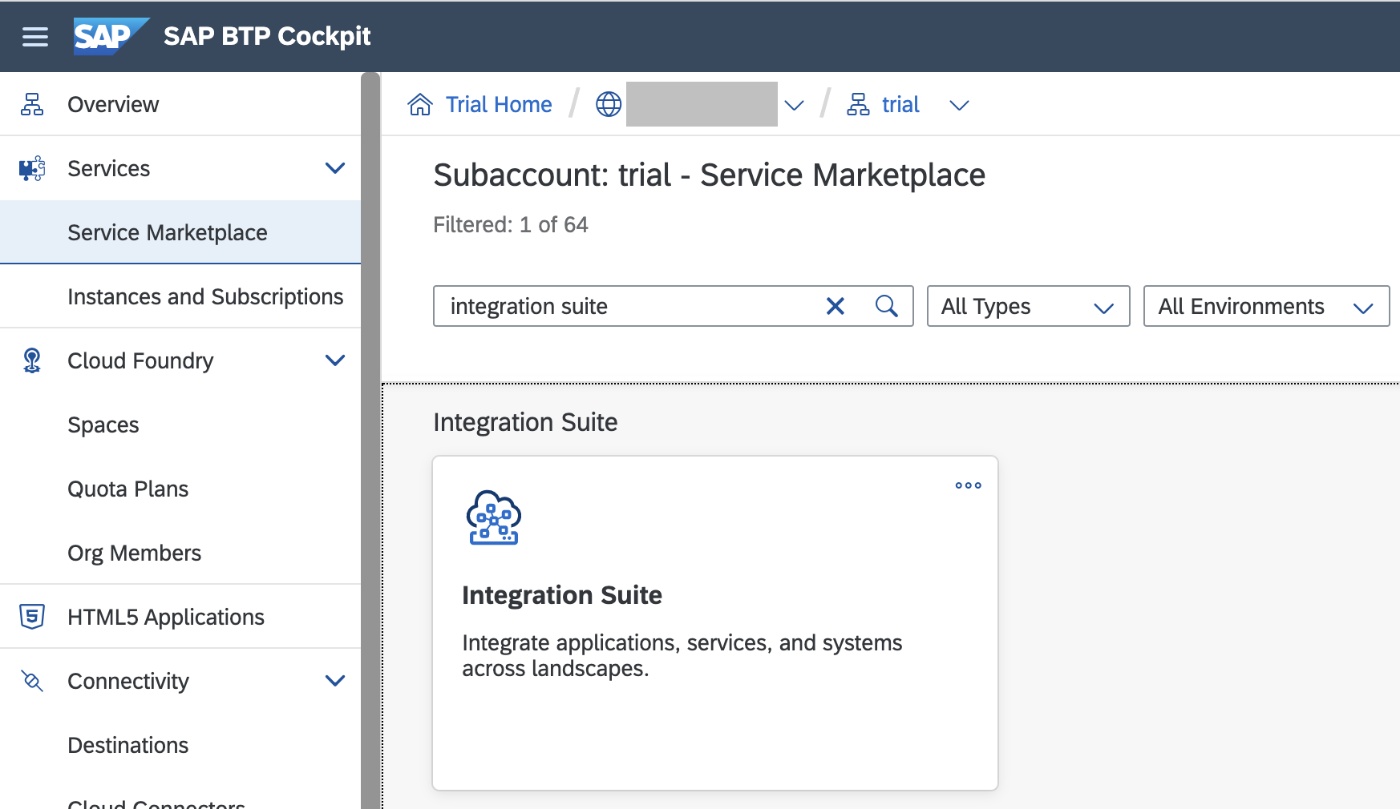Collapse the Cloud Foundry section chevron
This screenshot has height=809, width=1400.
335,361
